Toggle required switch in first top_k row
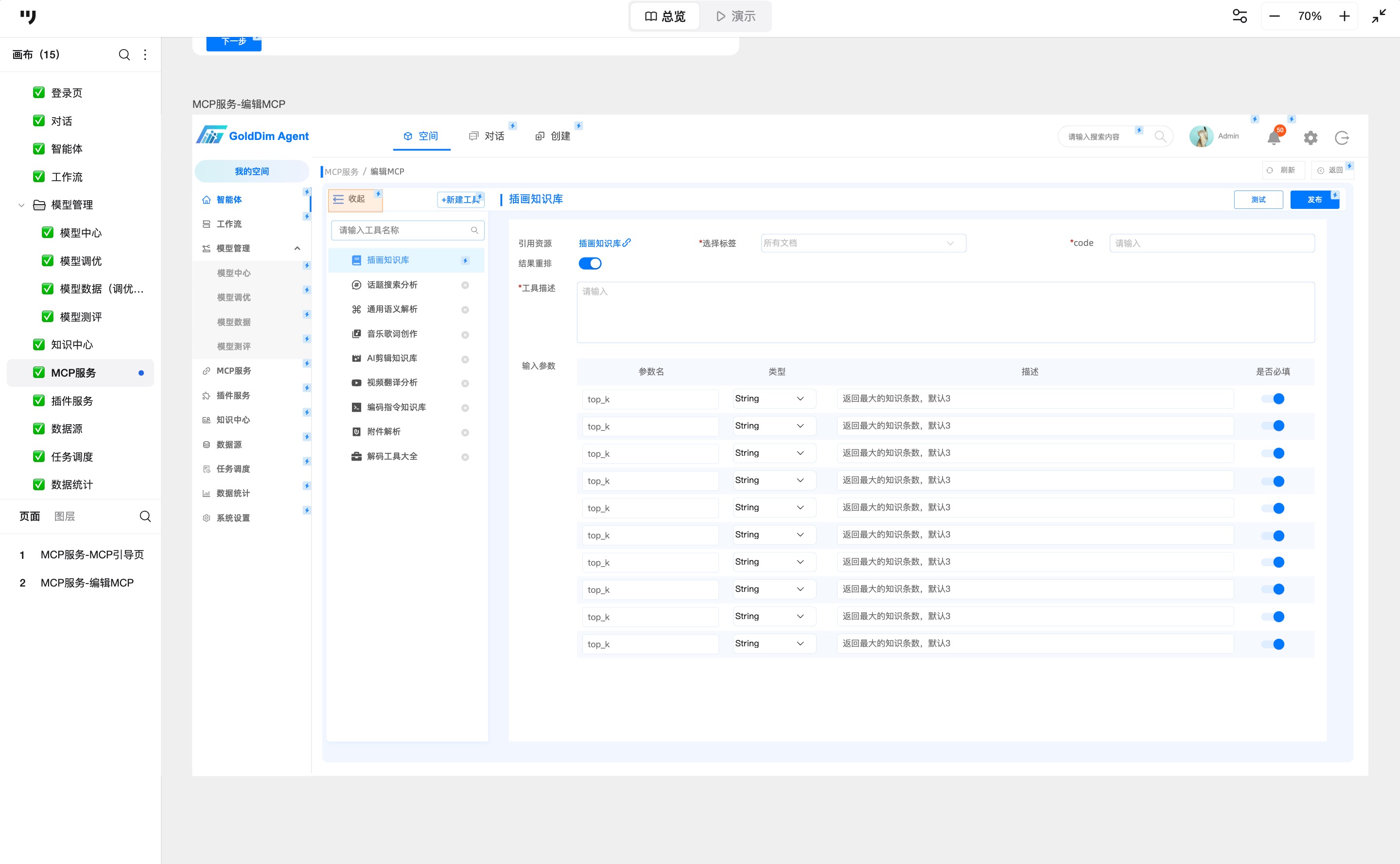The width and height of the screenshot is (1400, 864). pyautogui.click(x=1273, y=399)
